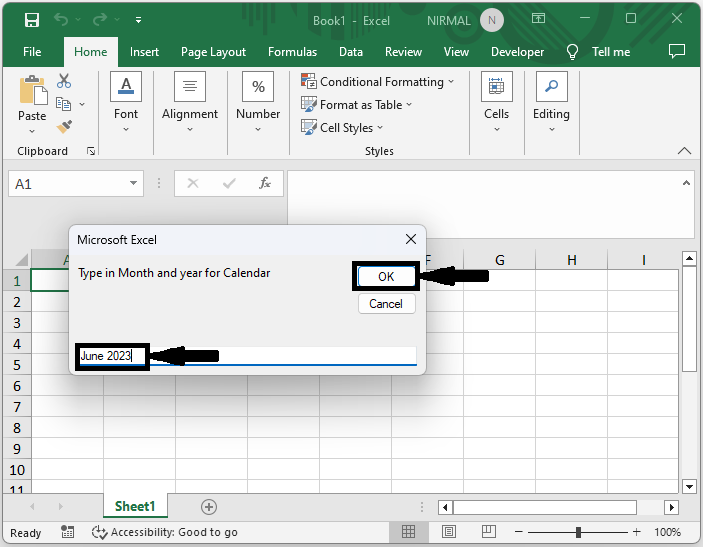Click horizontal scrollbar left arrow

(445, 508)
